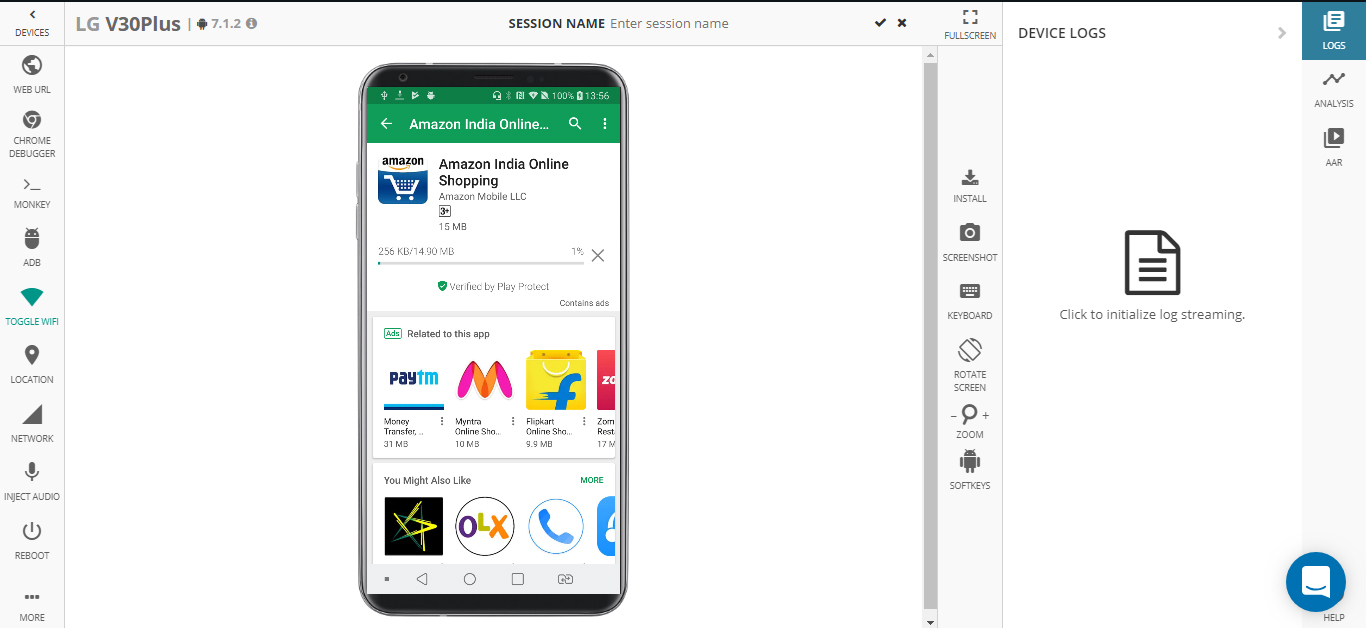Tap the Play Store search icon
The width and height of the screenshot is (1366, 628).
575,124
